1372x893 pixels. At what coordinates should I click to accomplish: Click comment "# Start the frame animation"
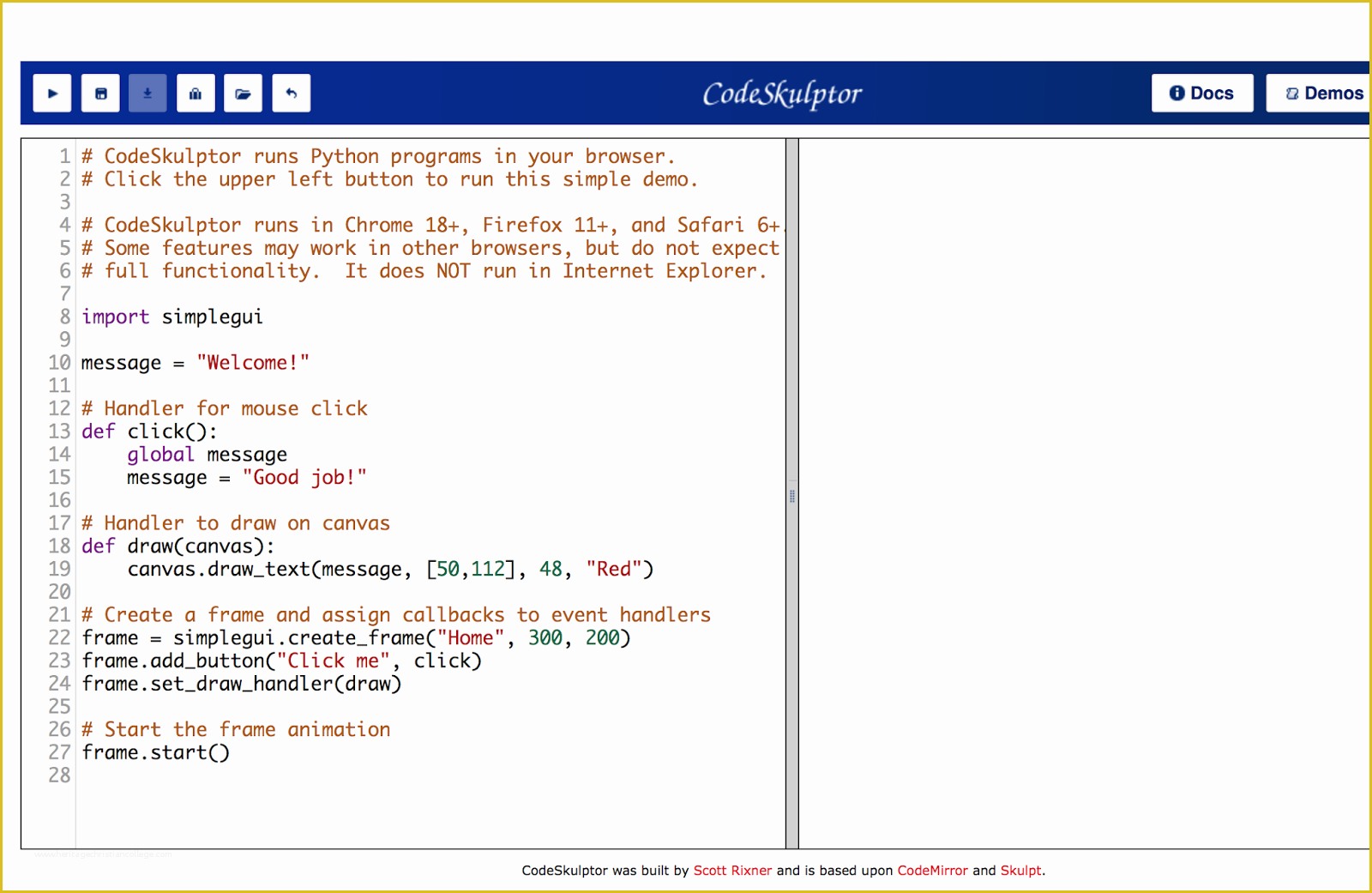click(236, 729)
